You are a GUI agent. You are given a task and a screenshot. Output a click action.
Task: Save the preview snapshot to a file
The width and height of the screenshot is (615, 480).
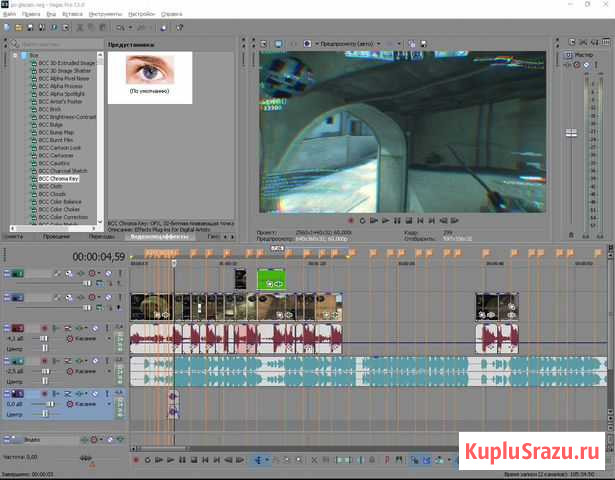(x=424, y=44)
